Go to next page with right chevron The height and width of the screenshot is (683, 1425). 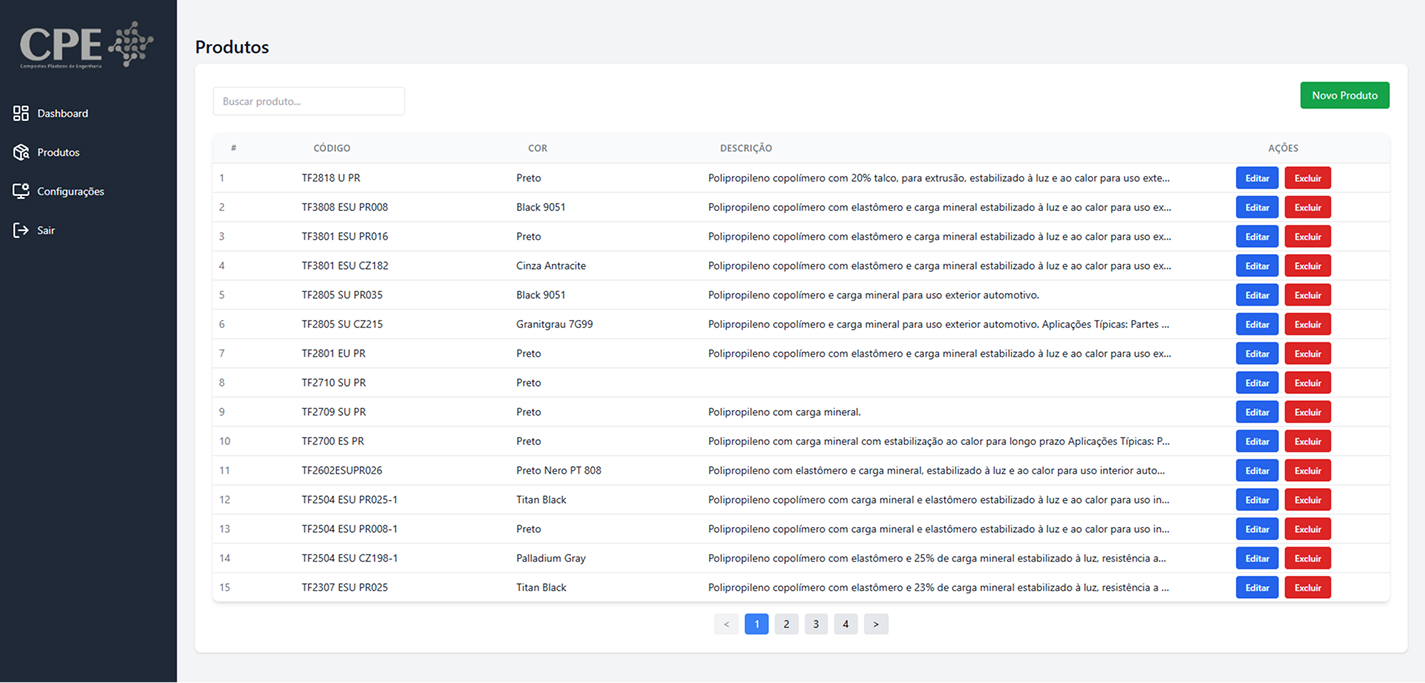click(x=876, y=624)
